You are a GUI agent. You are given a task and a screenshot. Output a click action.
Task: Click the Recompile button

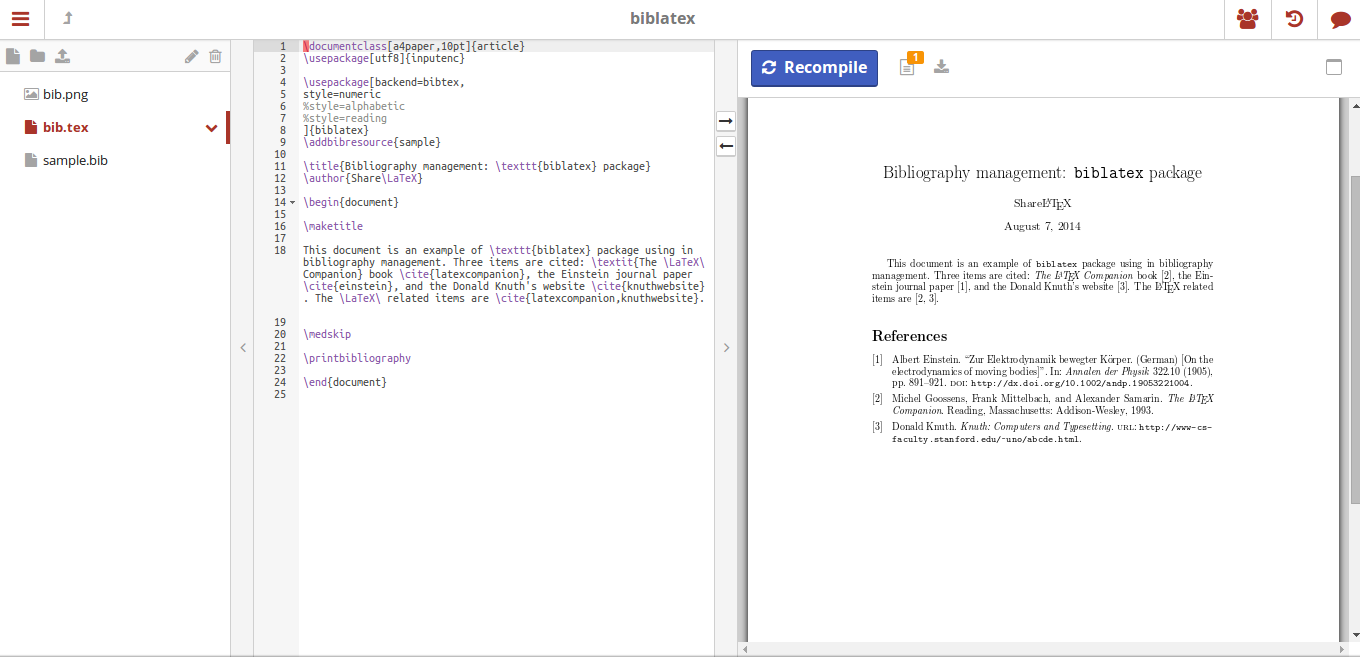[814, 68]
